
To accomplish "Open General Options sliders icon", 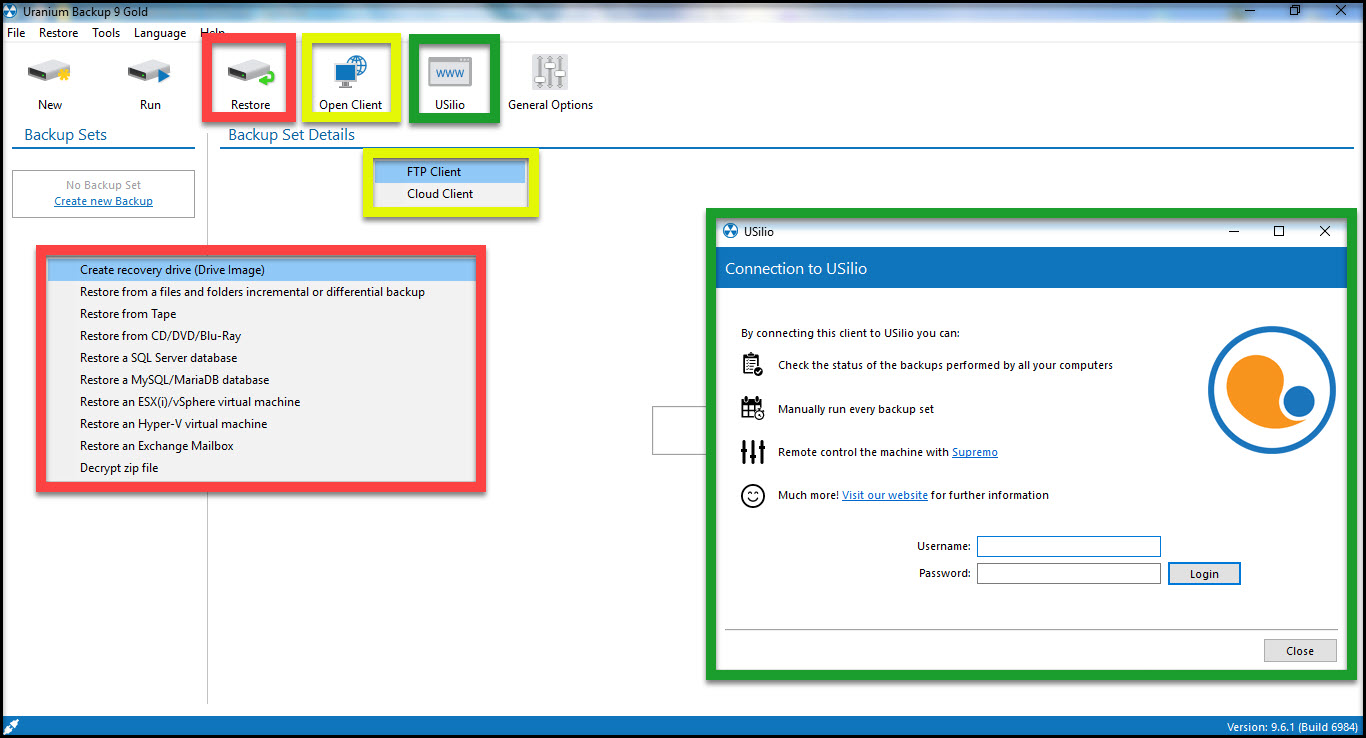I will 550,72.
